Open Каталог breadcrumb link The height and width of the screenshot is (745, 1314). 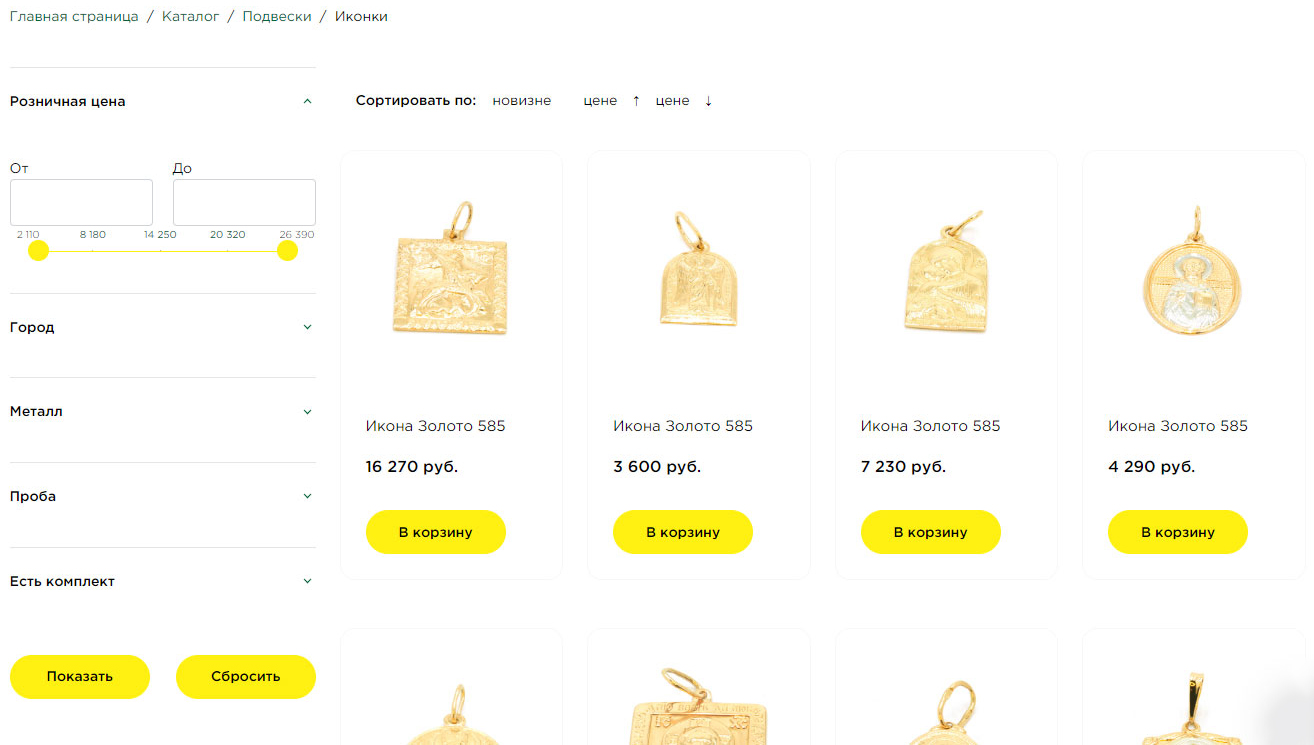pyautogui.click(x=190, y=17)
